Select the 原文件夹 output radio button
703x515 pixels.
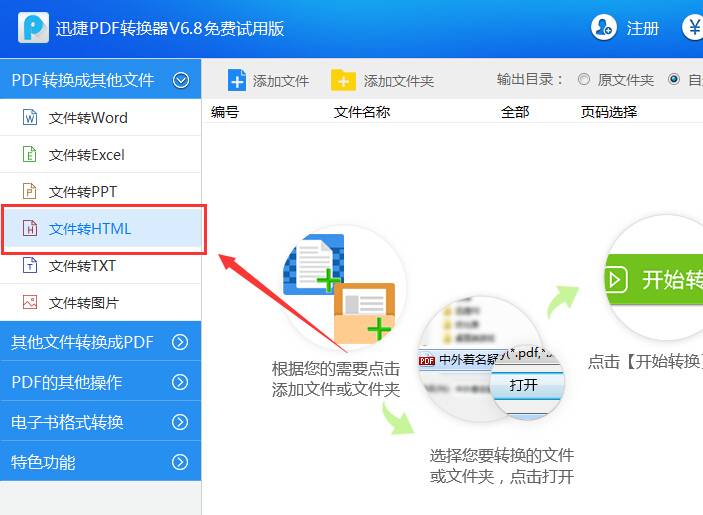(x=584, y=79)
